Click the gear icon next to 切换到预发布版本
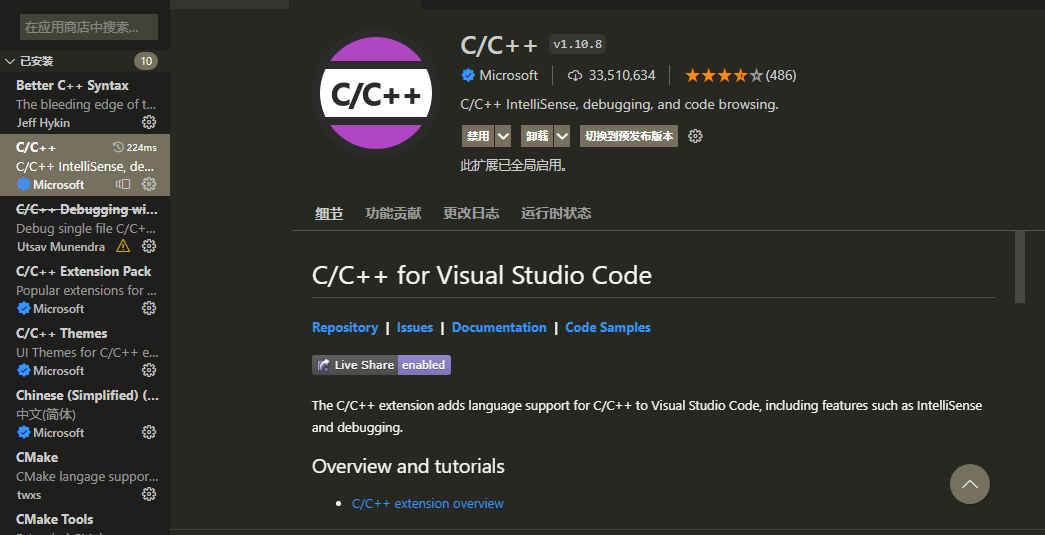This screenshot has width=1045, height=535. [x=695, y=136]
